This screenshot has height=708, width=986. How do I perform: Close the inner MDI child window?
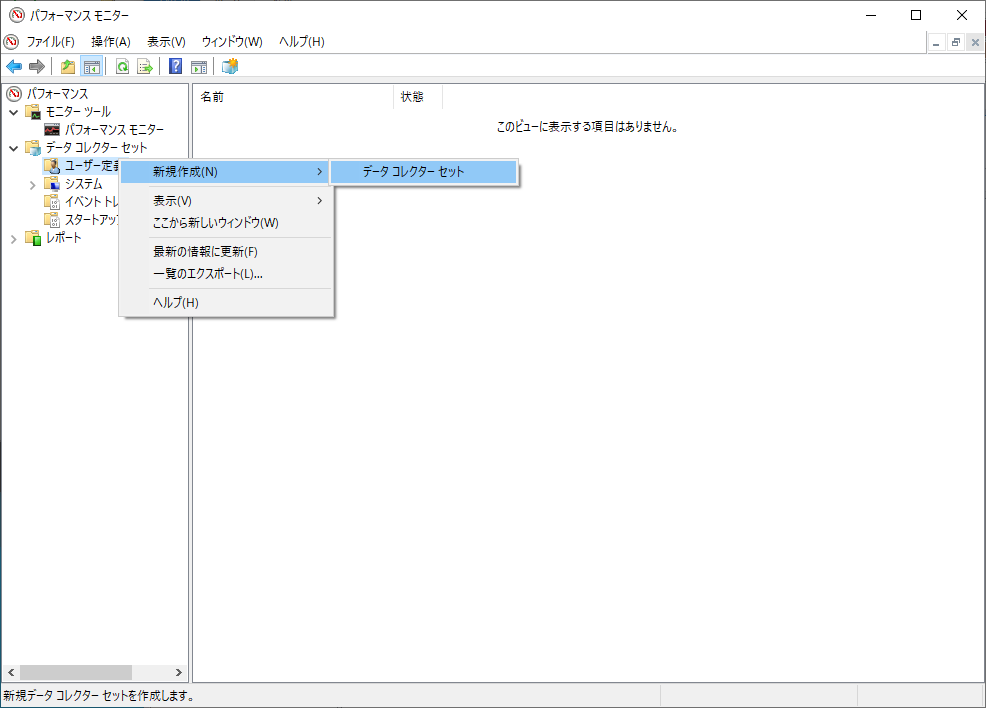click(x=975, y=42)
